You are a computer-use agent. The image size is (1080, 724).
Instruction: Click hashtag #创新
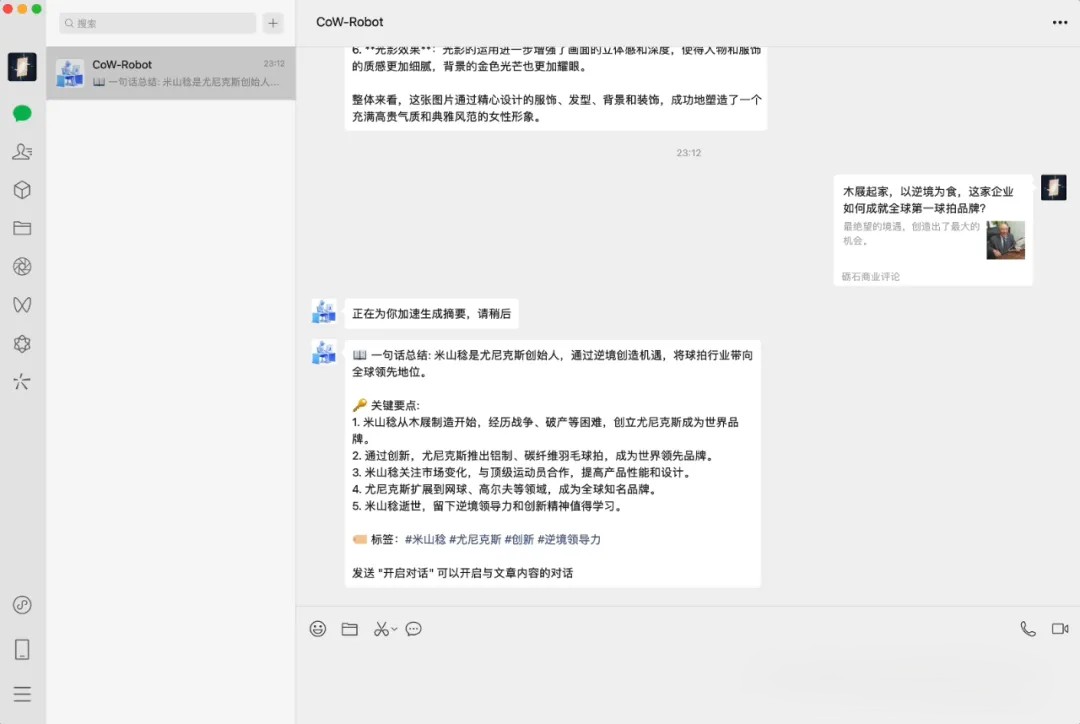[x=519, y=539]
